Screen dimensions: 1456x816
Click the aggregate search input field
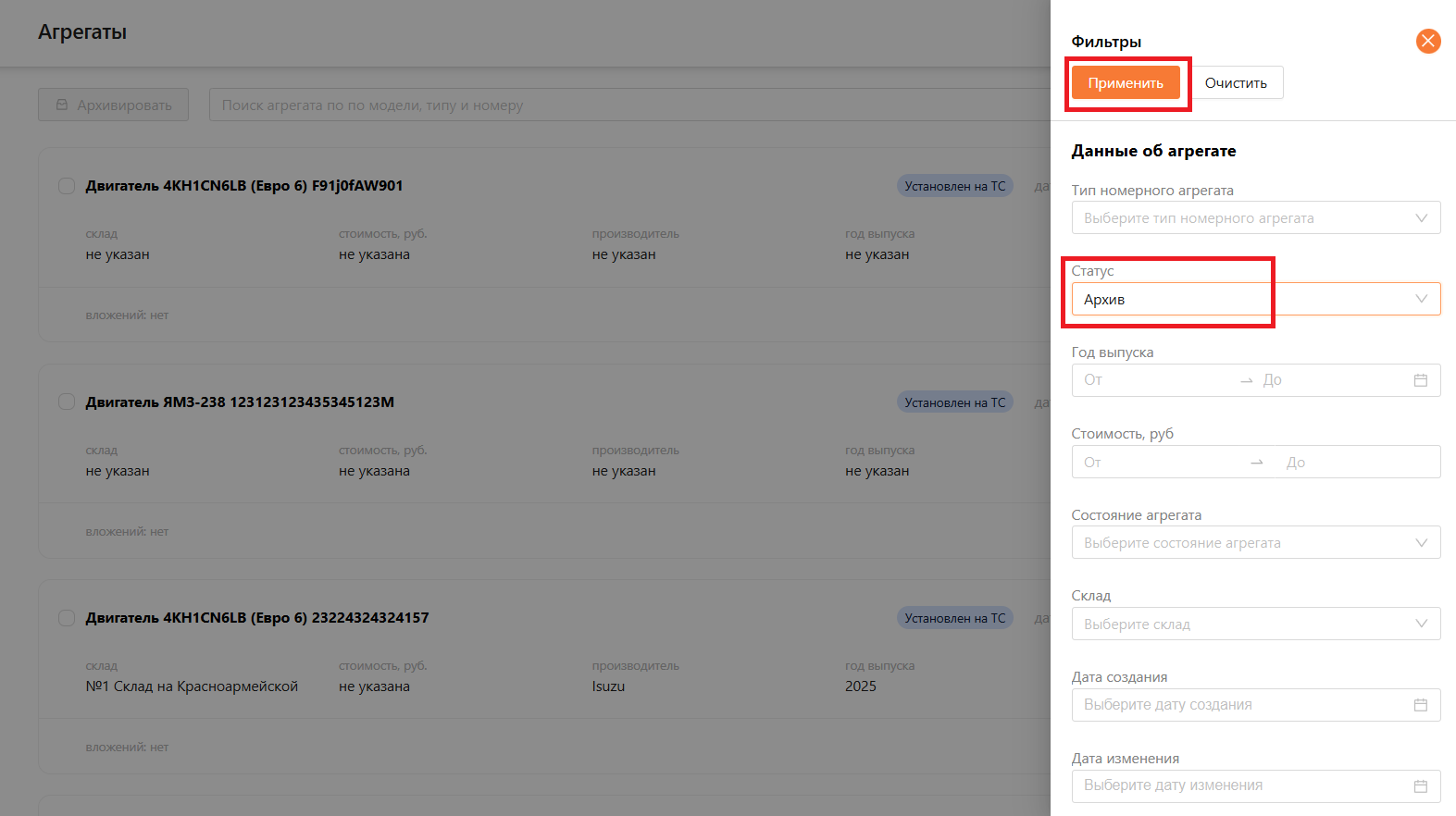click(629, 105)
